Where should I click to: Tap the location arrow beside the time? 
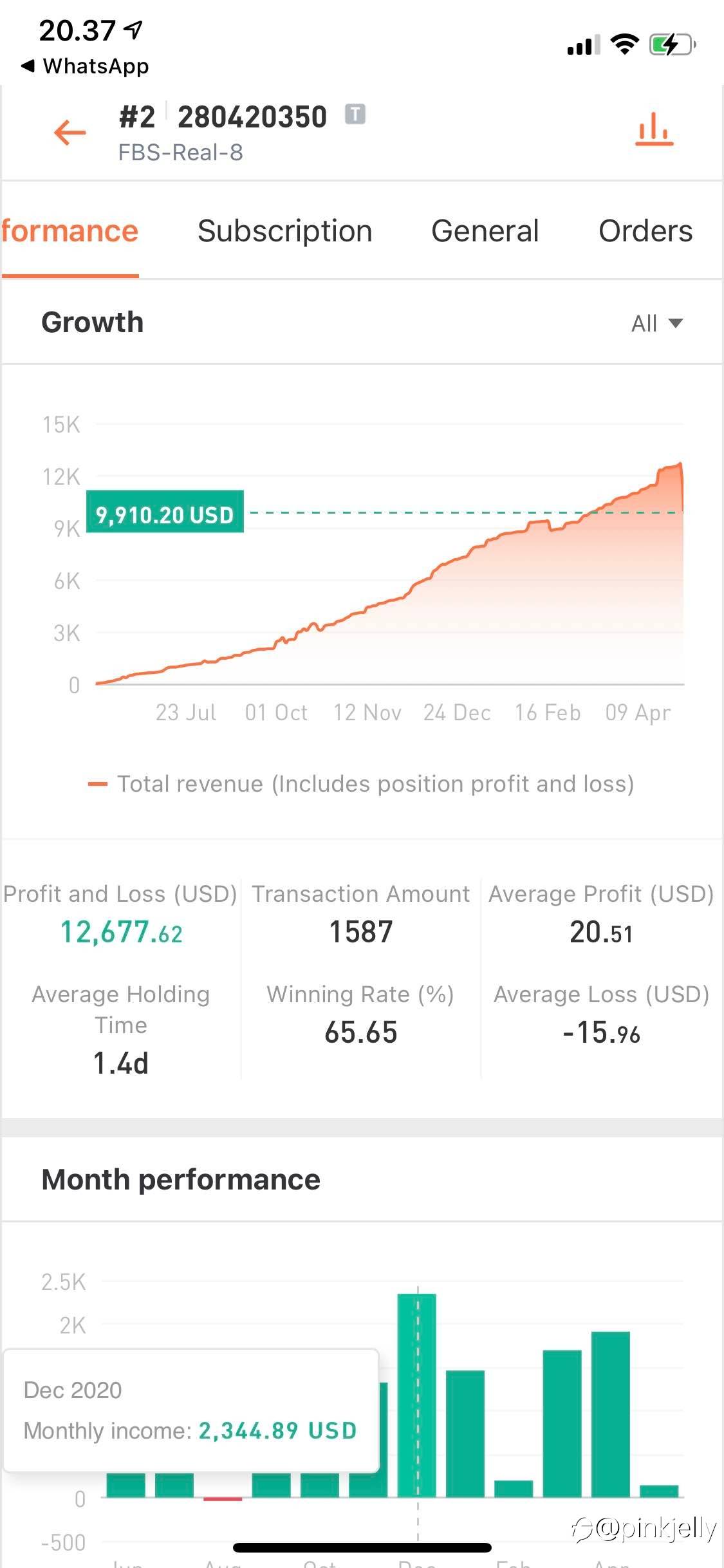pos(133,29)
